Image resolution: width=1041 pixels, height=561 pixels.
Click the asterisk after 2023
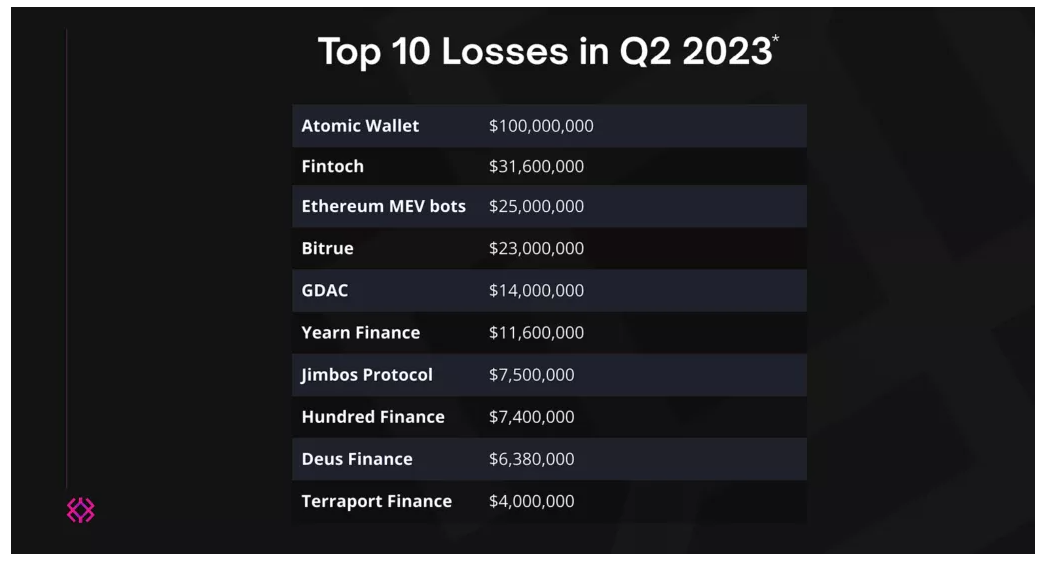[776, 38]
